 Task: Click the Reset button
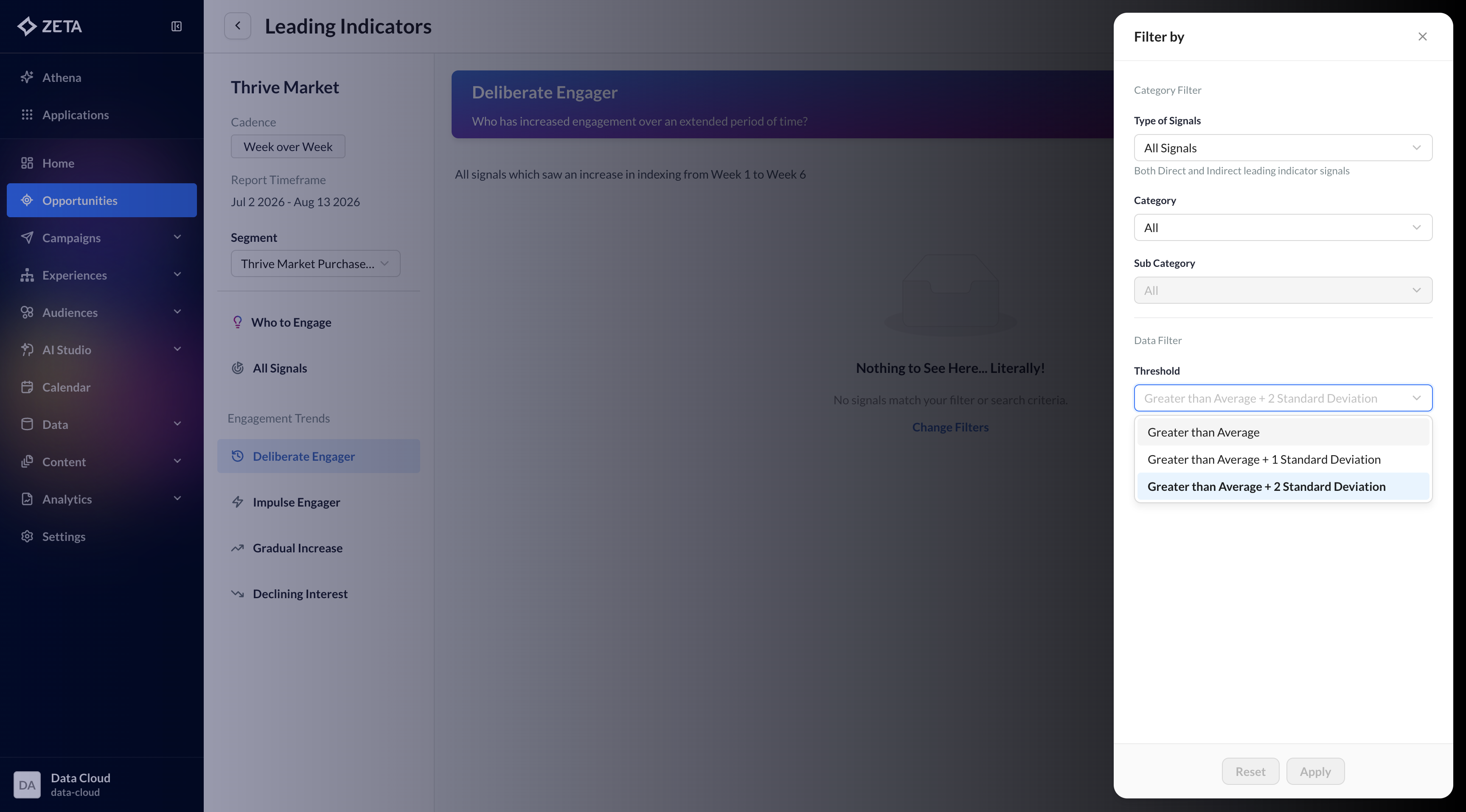coord(1250,772)
